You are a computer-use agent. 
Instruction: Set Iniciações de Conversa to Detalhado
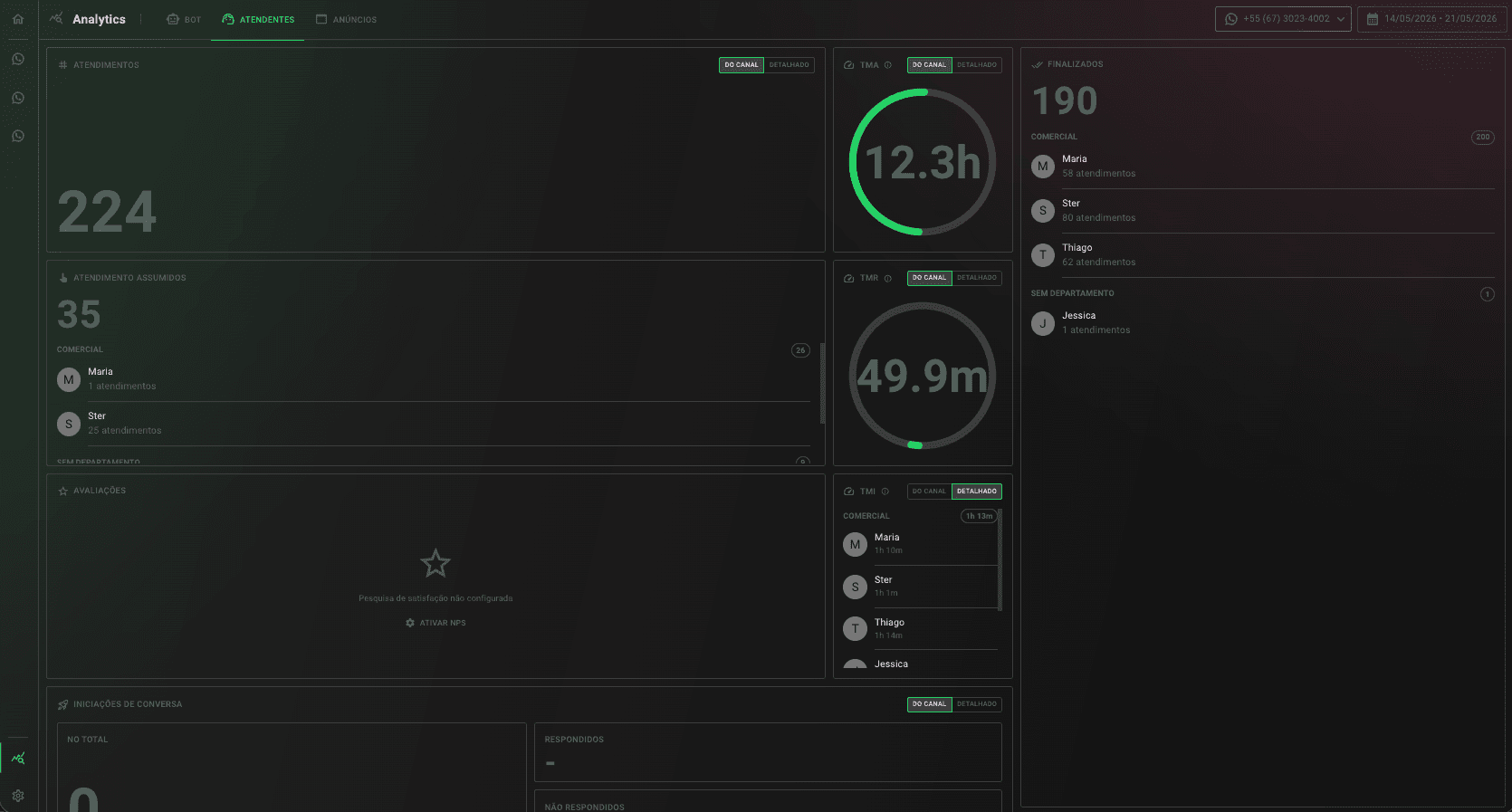pos(977,704)
